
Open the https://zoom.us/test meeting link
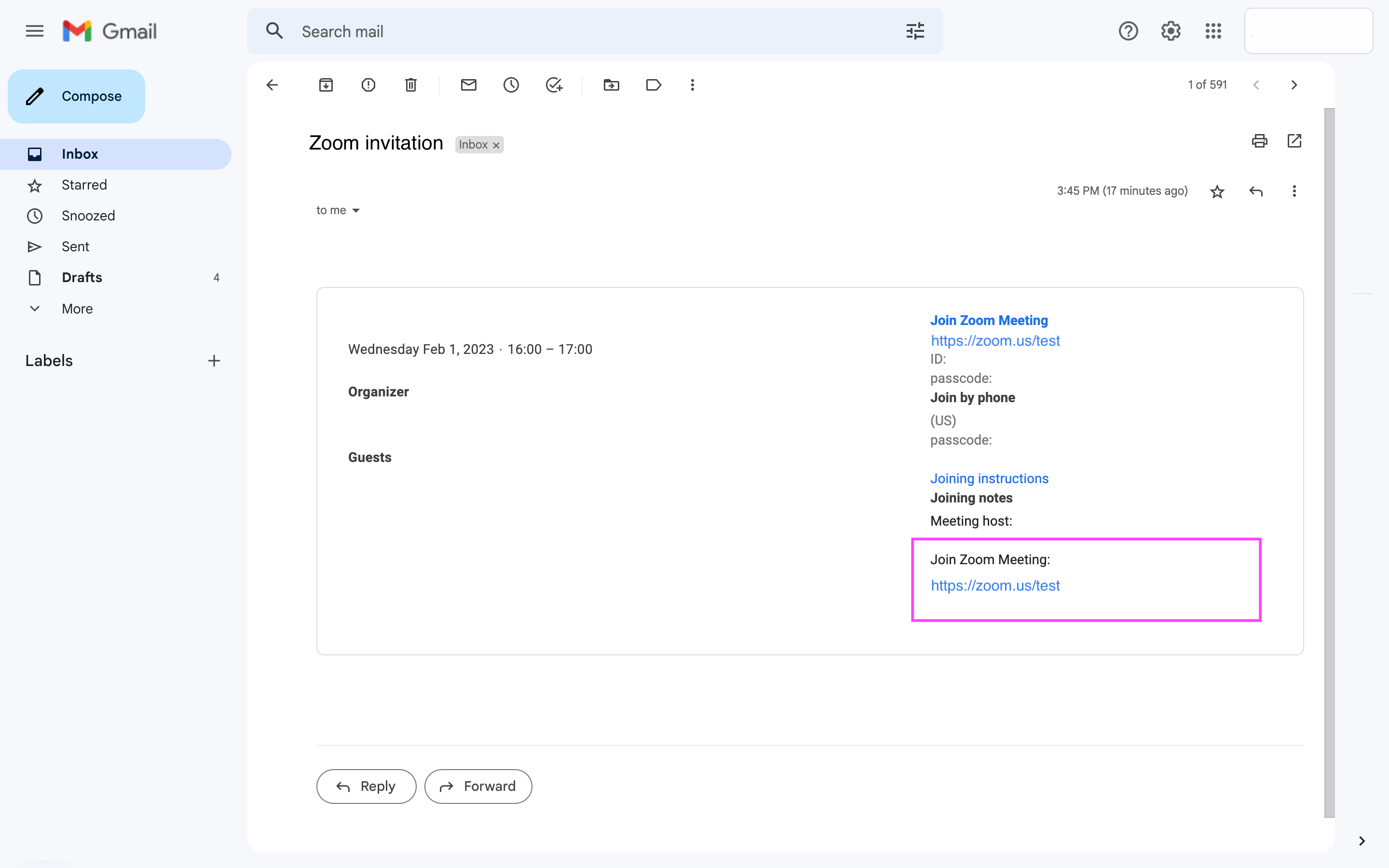(x=994, y=585)
